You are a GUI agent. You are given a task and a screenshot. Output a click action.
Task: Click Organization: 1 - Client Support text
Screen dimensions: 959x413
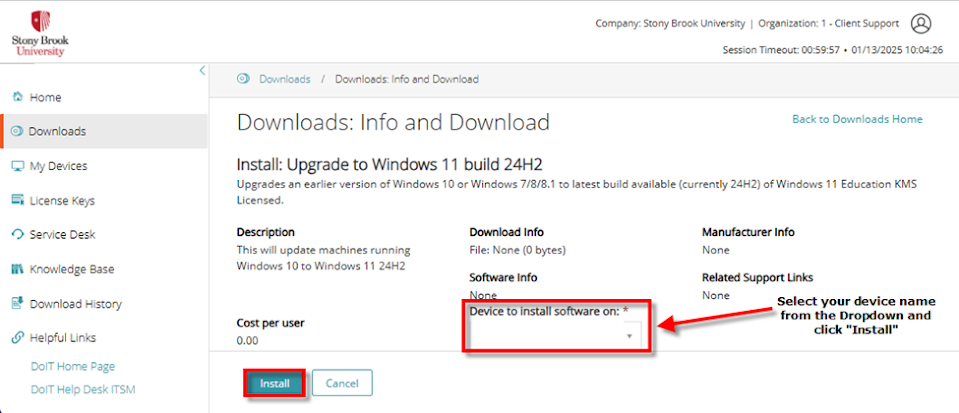tap(829, 24)
